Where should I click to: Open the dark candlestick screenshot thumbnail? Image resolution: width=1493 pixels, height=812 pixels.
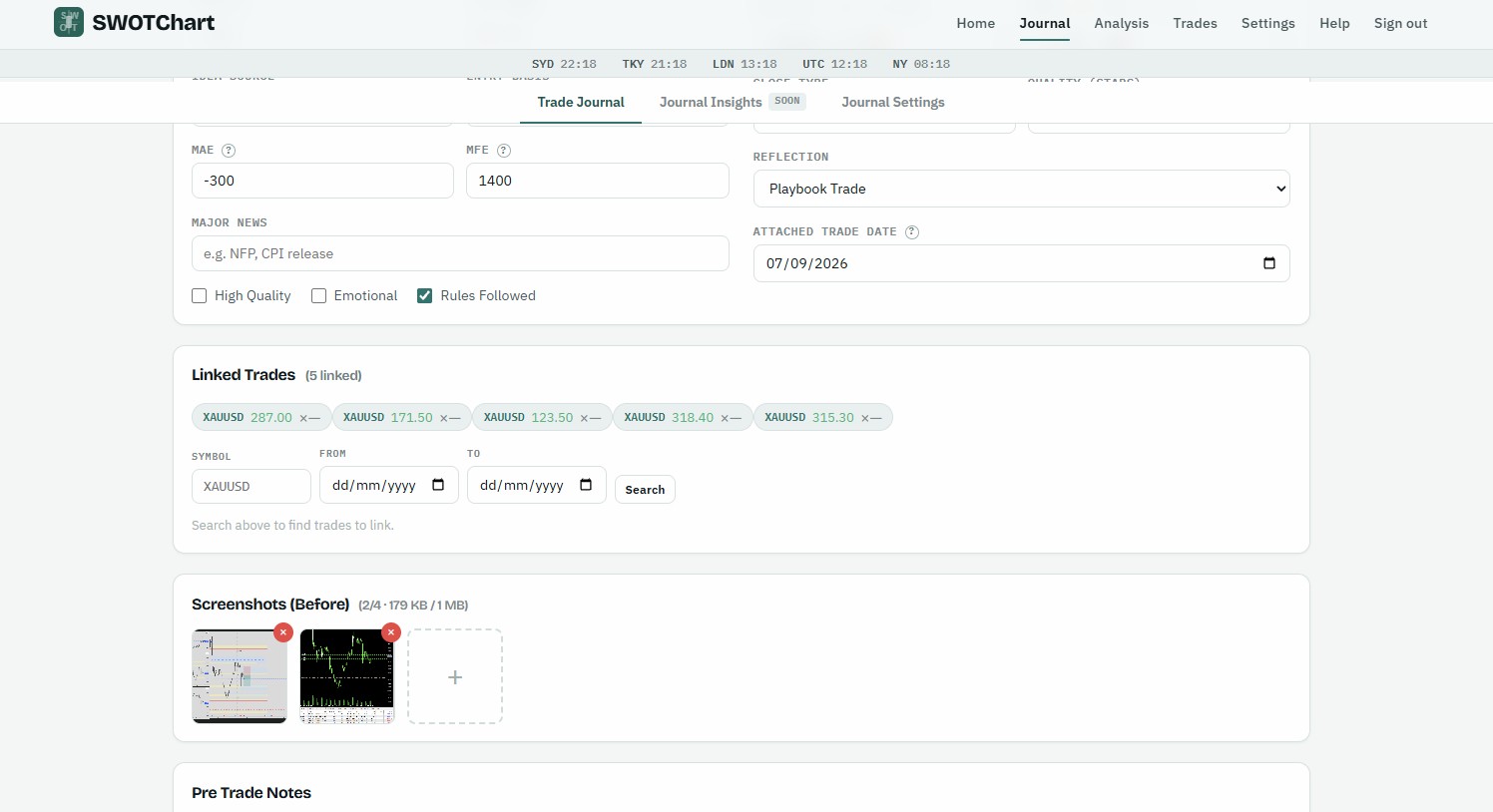[347, 676]
